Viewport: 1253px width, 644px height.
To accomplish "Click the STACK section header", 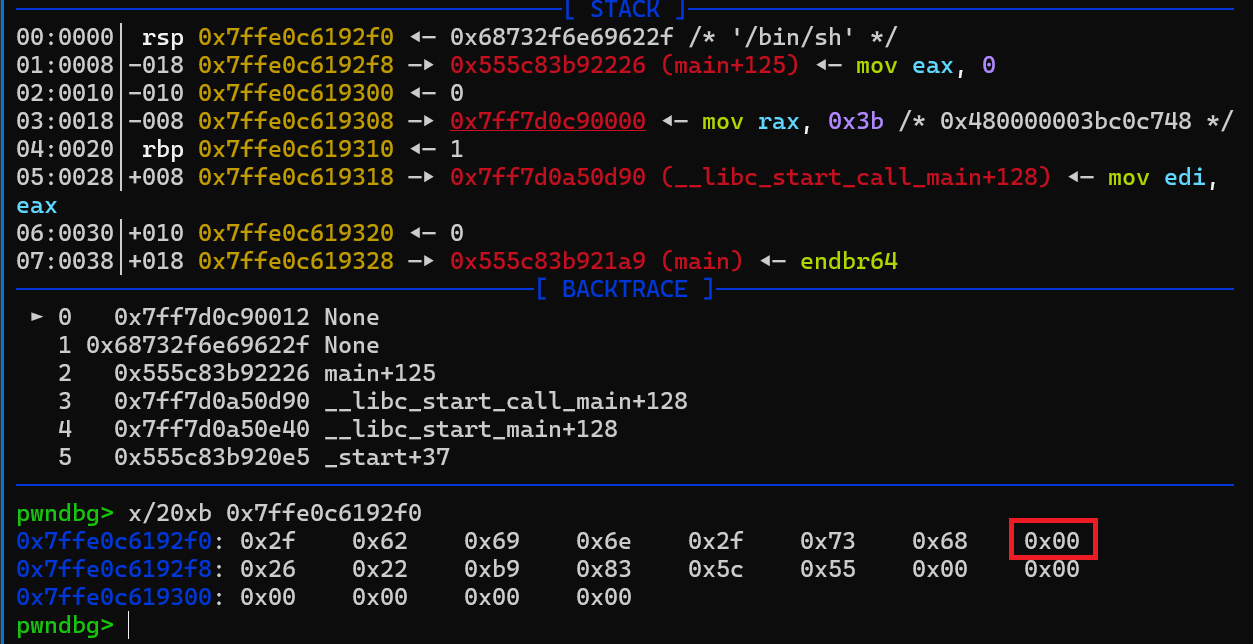I will point(625,11).
